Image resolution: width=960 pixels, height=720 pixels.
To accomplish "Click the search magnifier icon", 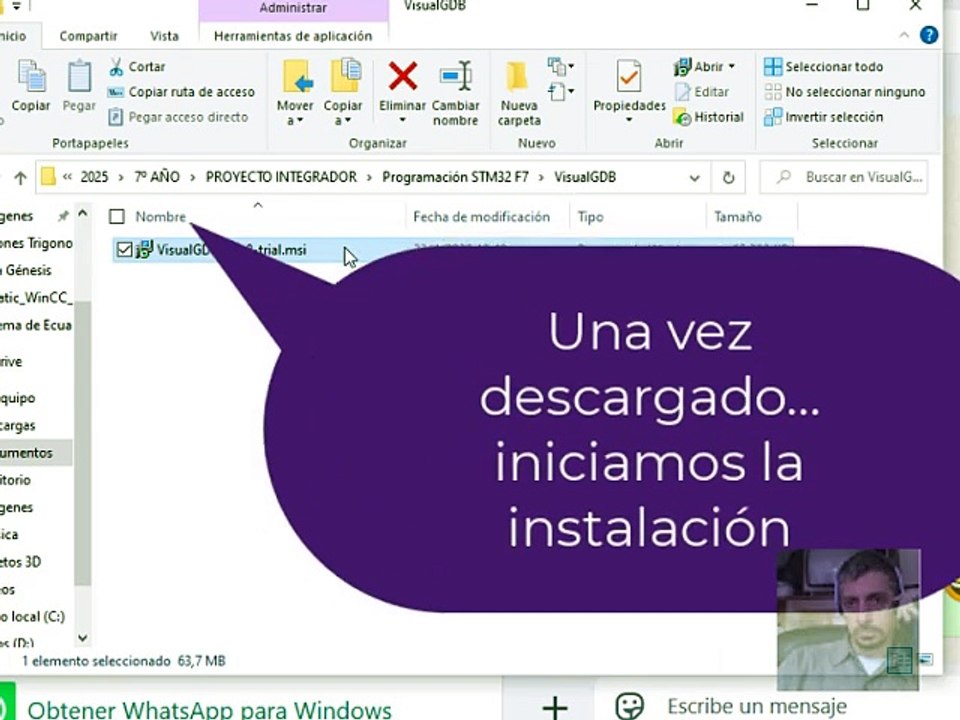I will coord(783,178).
